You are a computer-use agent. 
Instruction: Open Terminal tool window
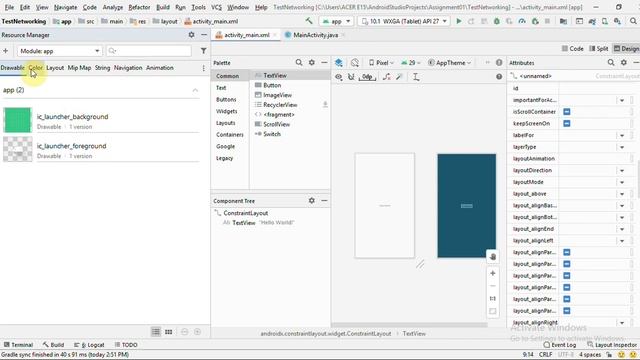18,345
